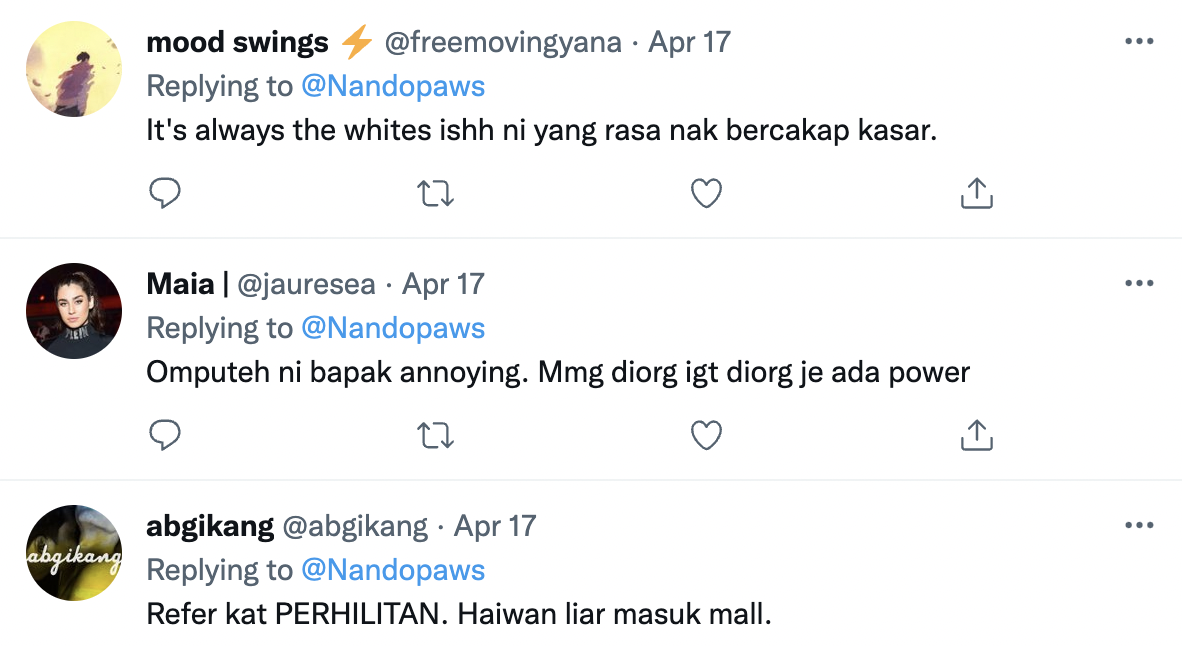Viewport: 1182px width, 646px height.
Task: Click @Nandopaws link in Maia's reply
Action: point(393,328)
